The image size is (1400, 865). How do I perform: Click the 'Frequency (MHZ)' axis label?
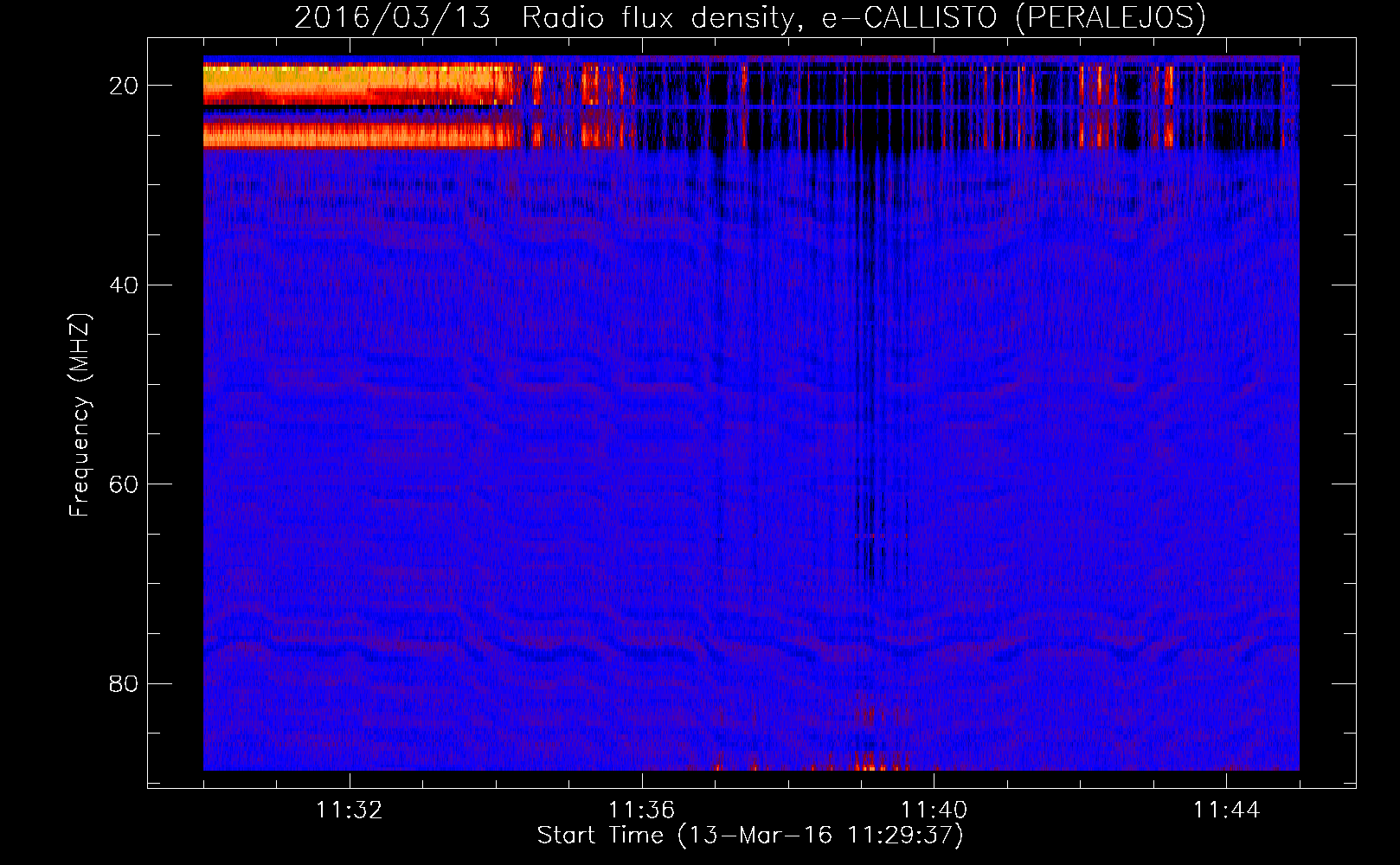[80, 415]
